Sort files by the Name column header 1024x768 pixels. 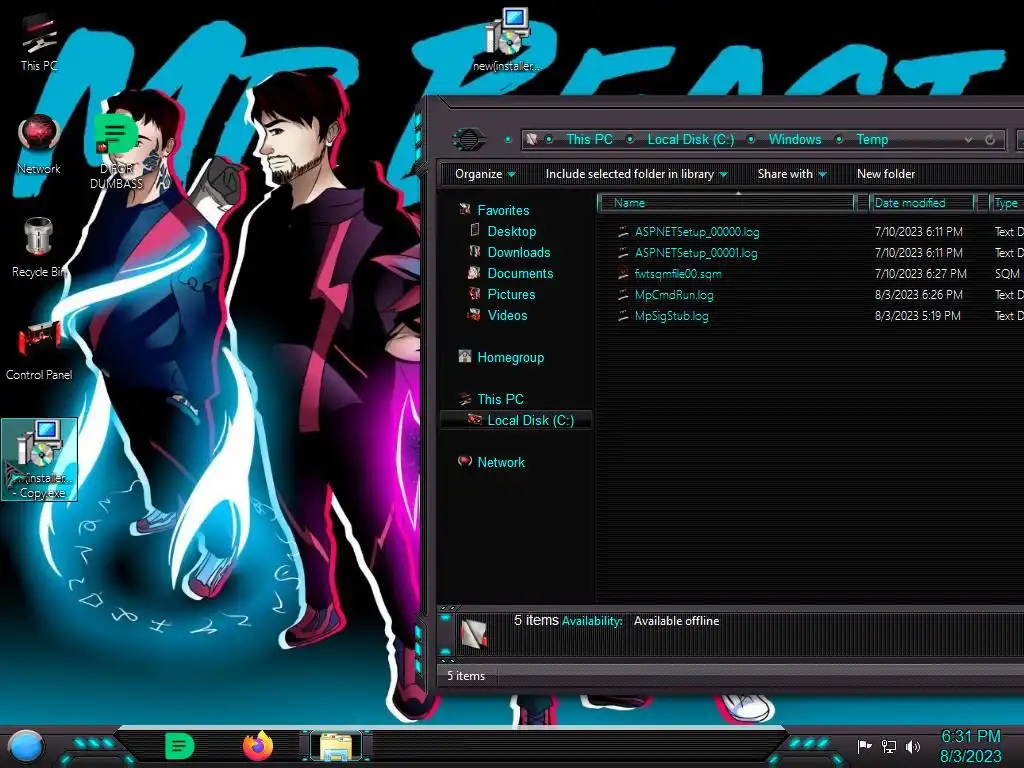[726, 203]
